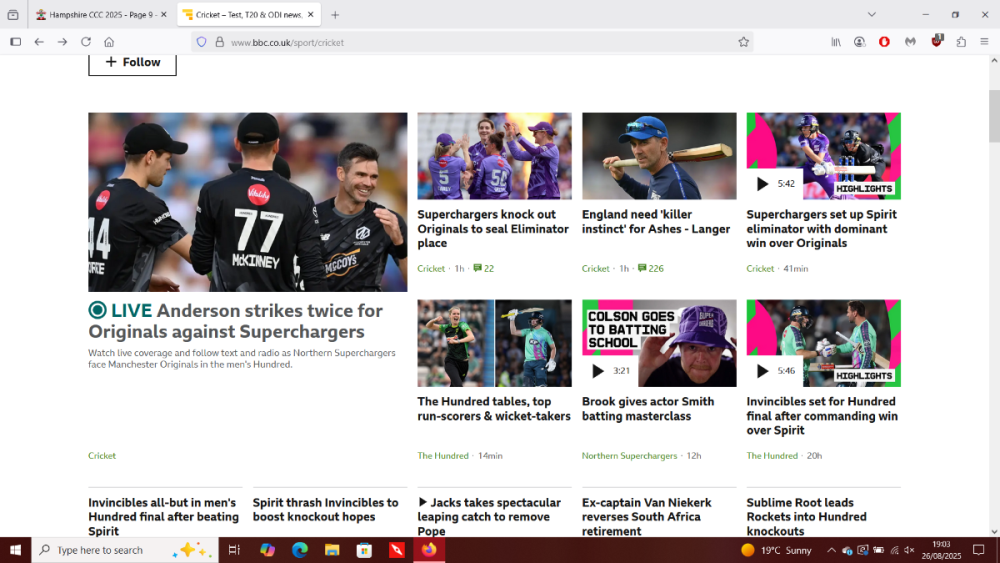
Task: Open the sidebar toggle icon in toolbar
Action: pyautogui.click(x=15, y=42)
